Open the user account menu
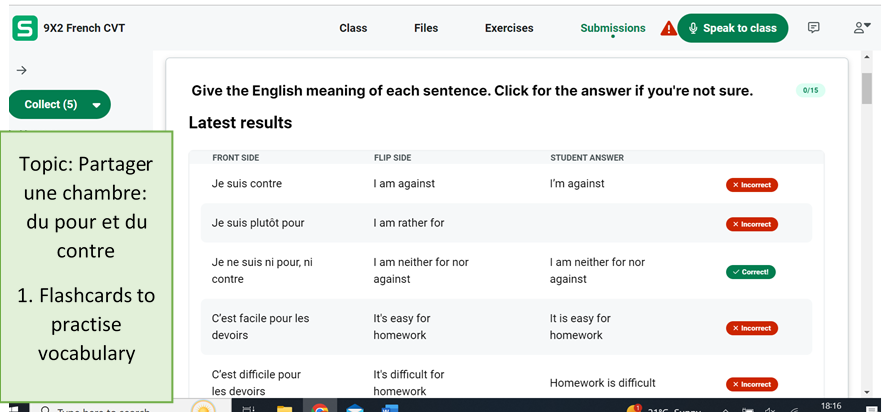Viewport: 885px width, 414px height. [x=861, y=28]
